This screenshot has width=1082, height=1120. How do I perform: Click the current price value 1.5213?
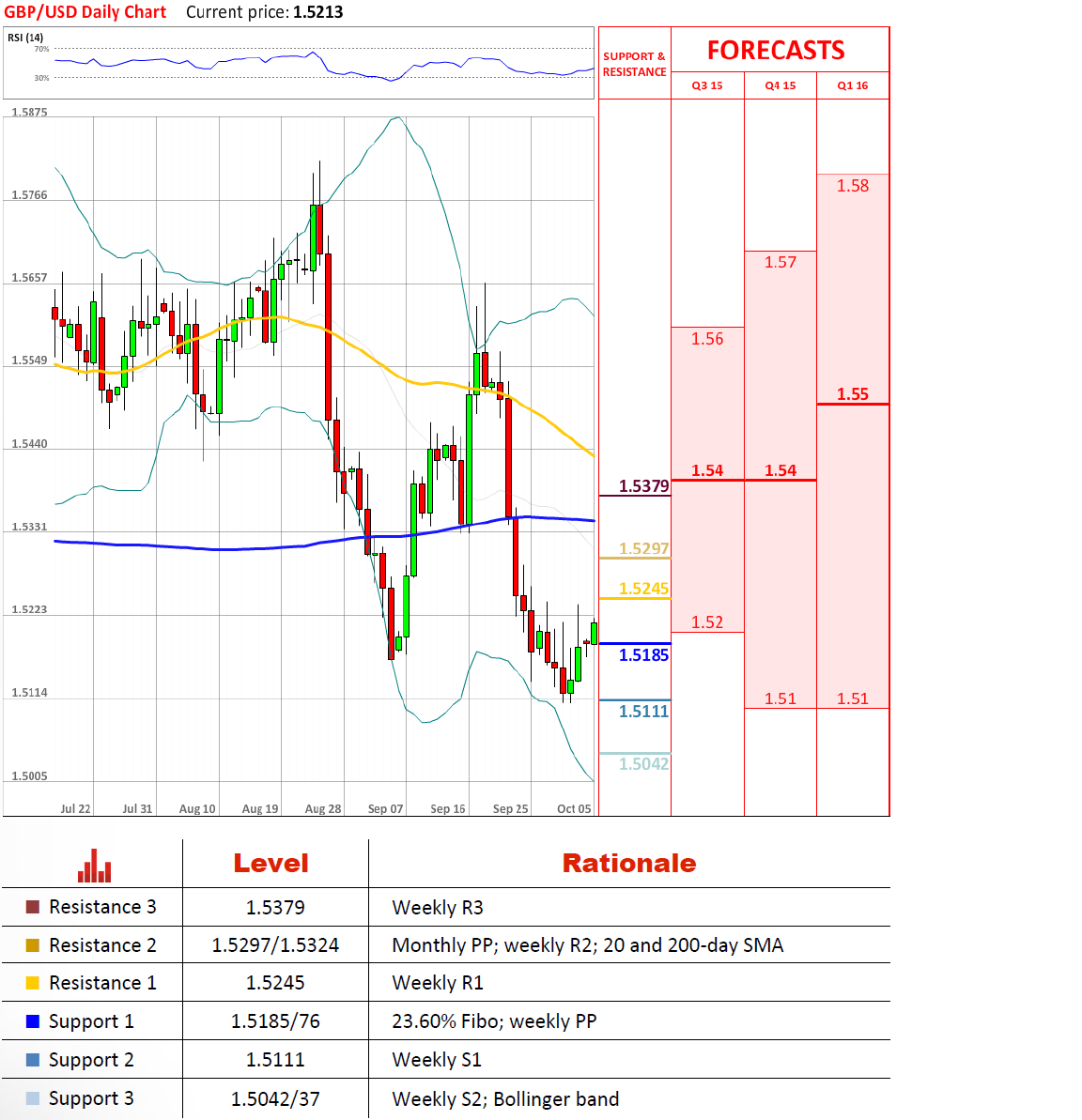tap(317, 12)
